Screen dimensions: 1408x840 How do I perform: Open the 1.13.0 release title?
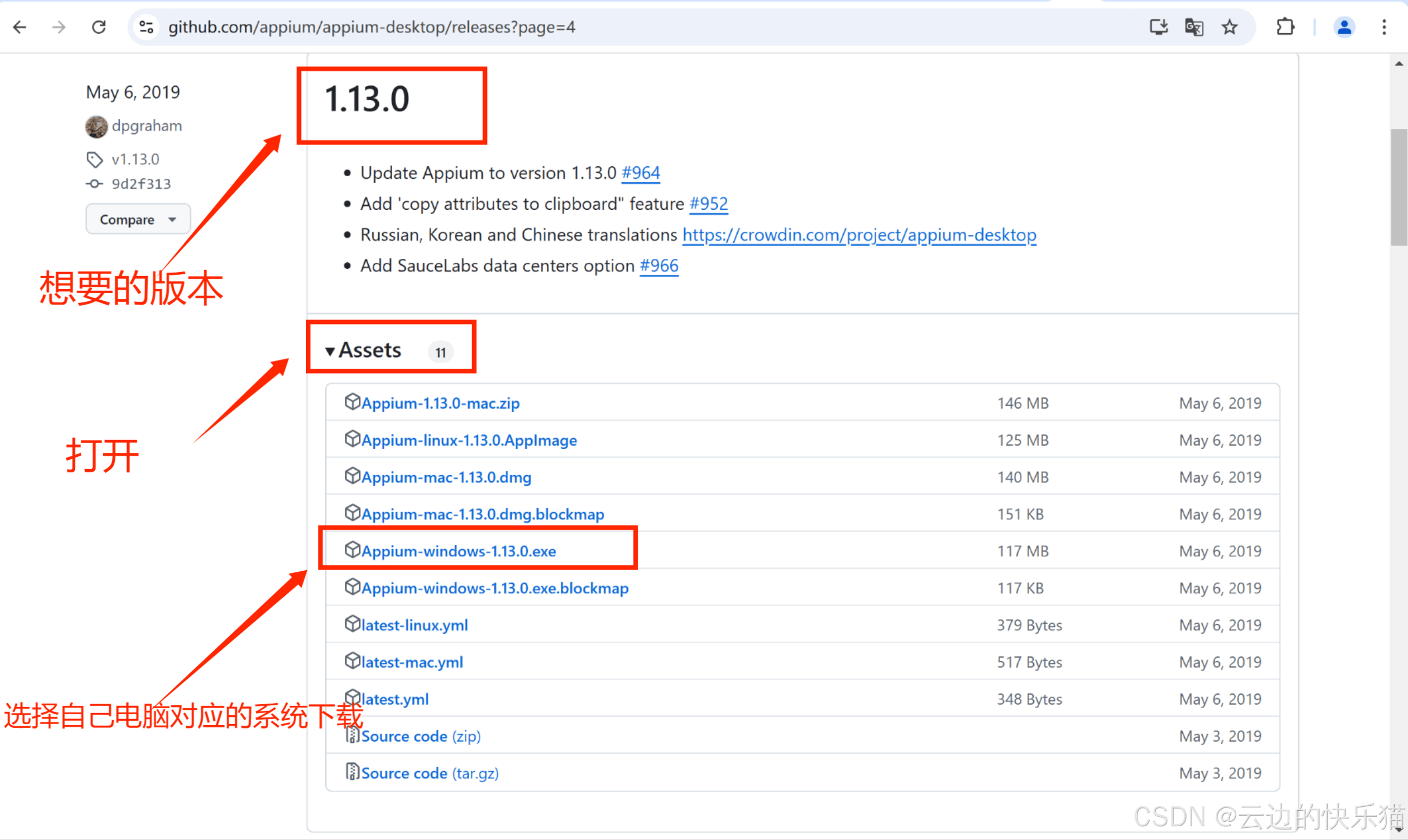(x=367, y=99)
